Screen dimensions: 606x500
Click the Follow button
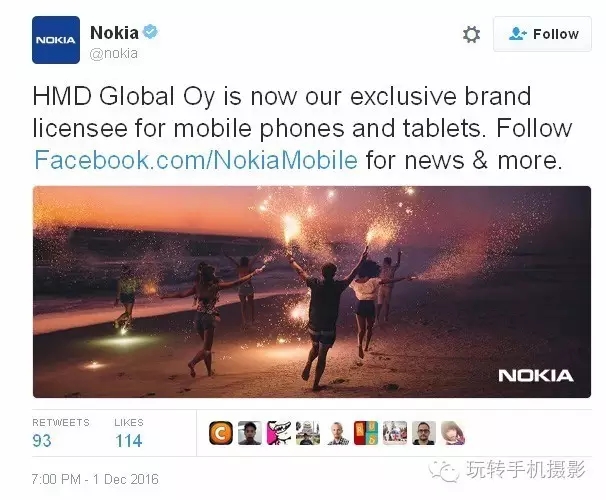point(542,34)
